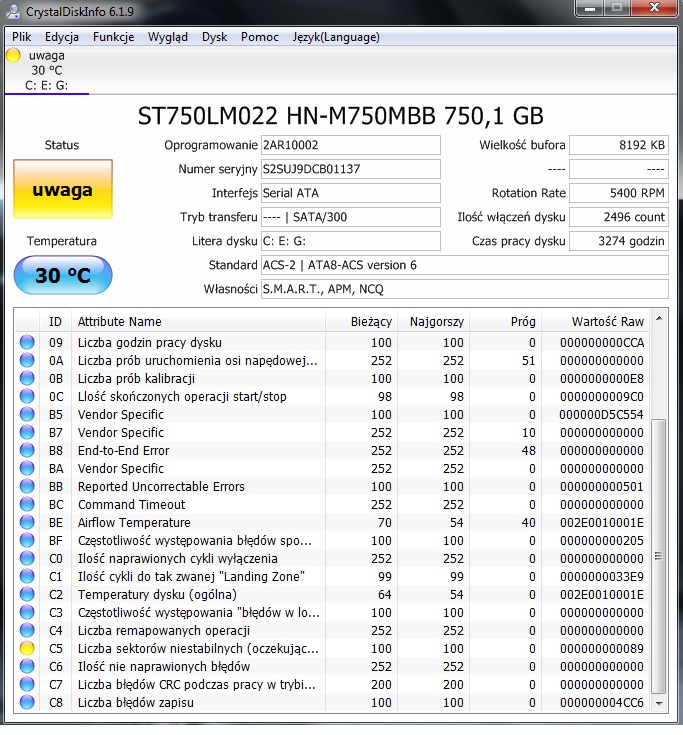Open the Funkcje menu
The width and height of the screenshot is (683, 735).
pos(113,37)
